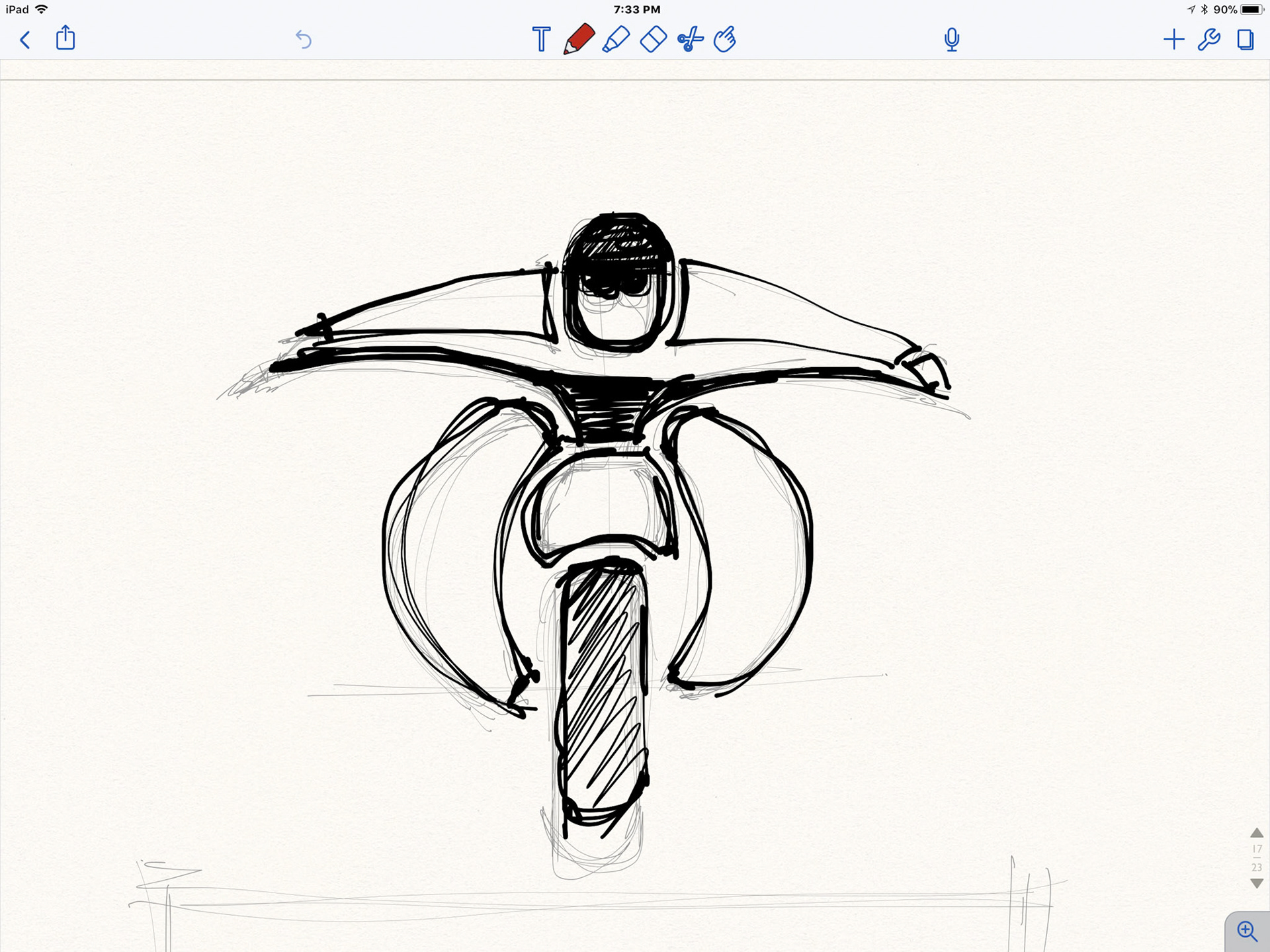Undo the last stroke
Screen dimensions: 1270x952
click(x=304, y=40)
